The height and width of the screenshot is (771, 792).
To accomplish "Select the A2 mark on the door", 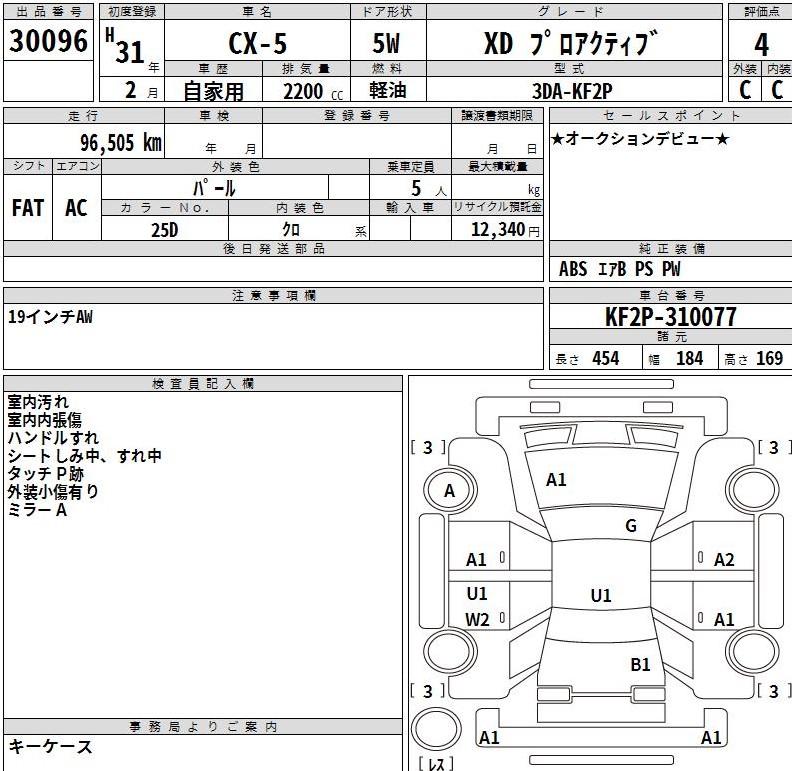I will point(724,560).
